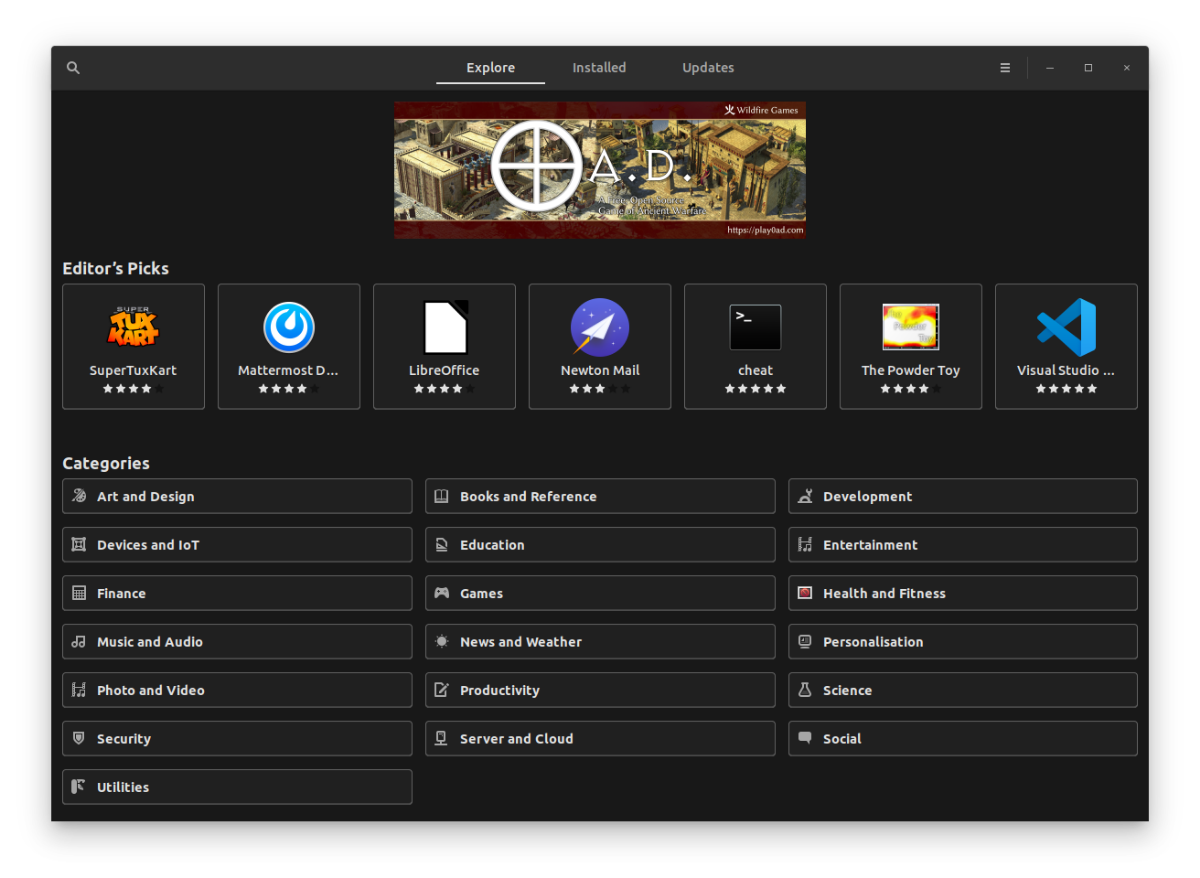Browse the Art and Design label
Image resolution: width=1200 pixels, height=878 pixels.
pos(146,496)
